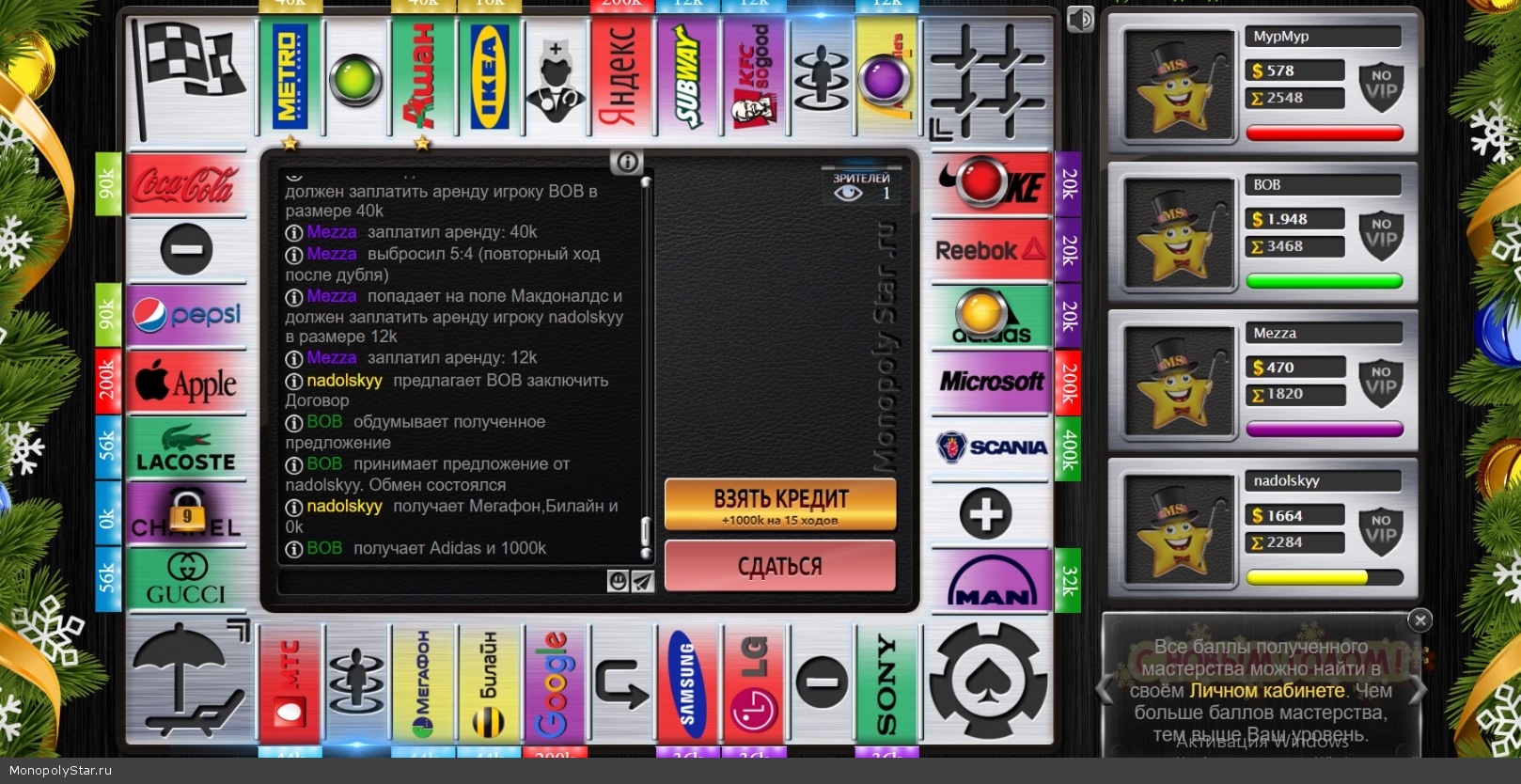Select the Apple property cell

tap(187, 382)
